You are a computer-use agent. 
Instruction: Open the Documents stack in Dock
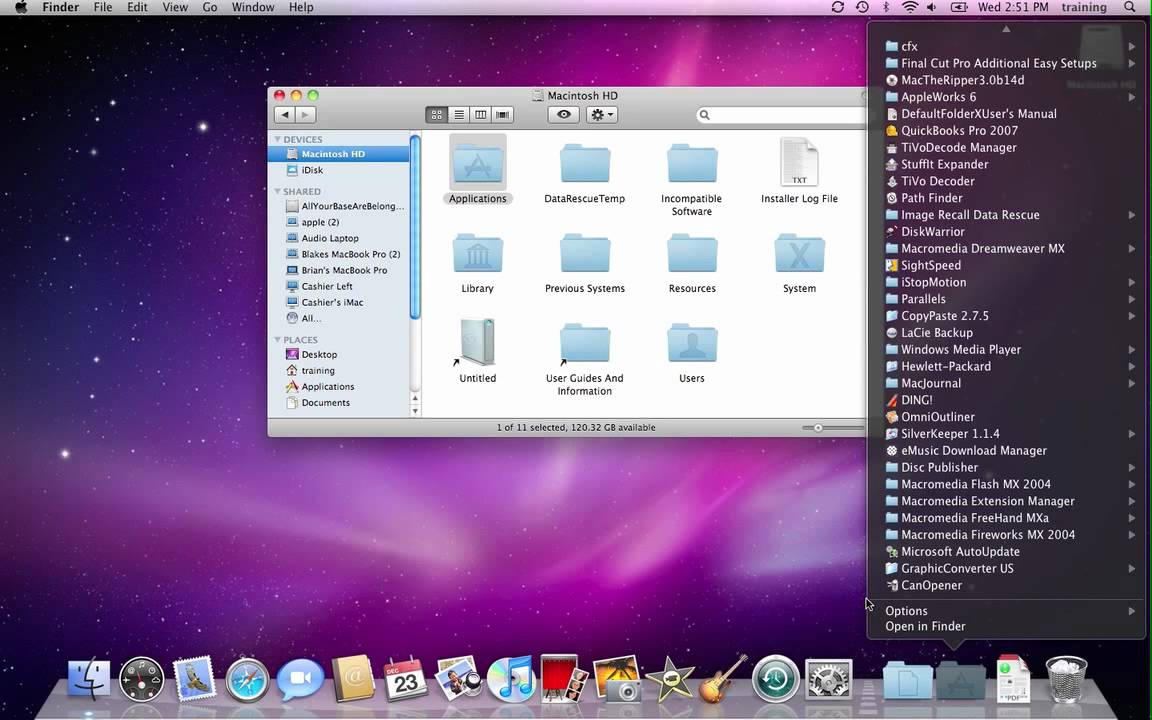tap(907, 680)
